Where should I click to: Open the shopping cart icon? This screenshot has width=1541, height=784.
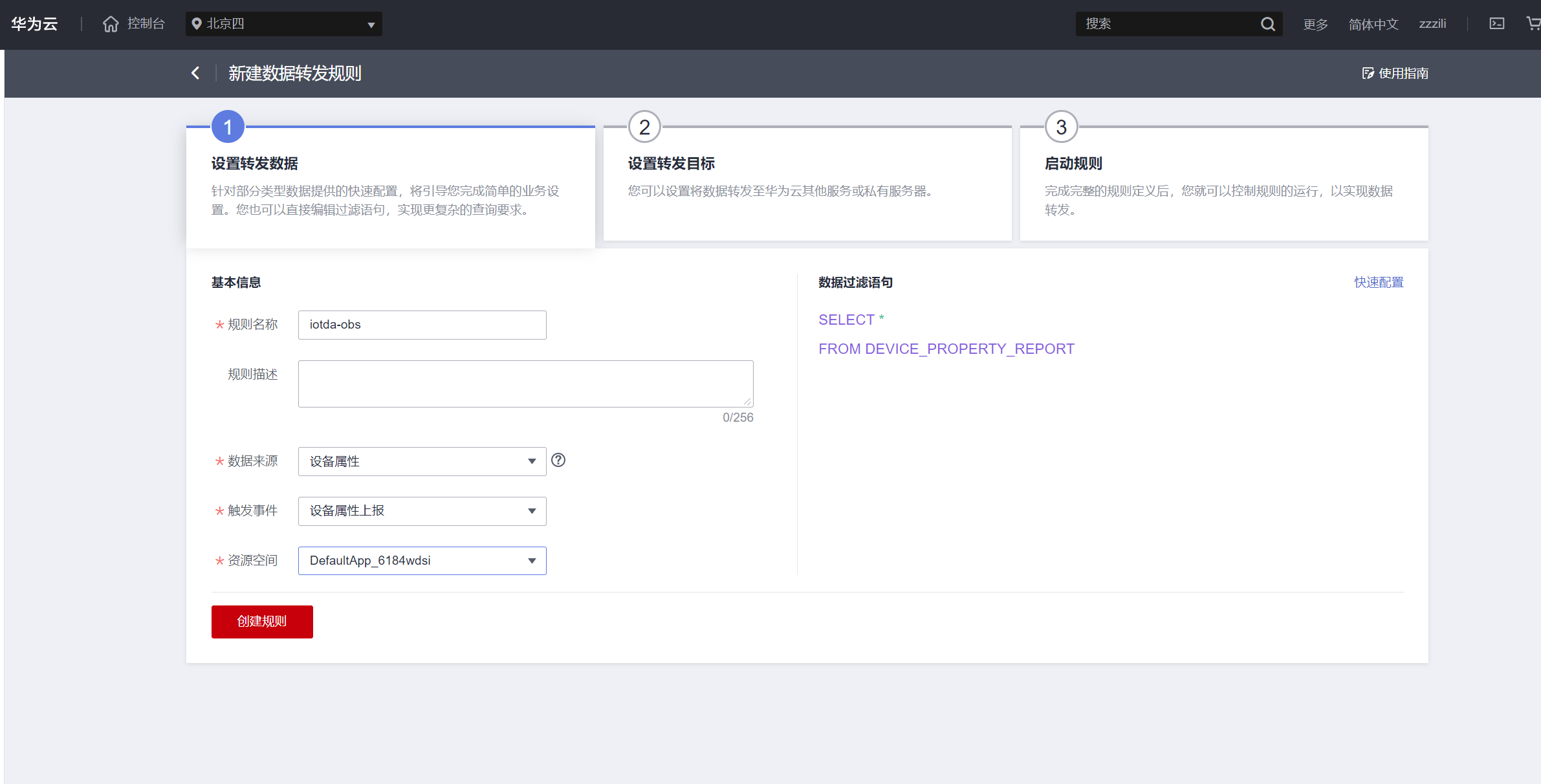(x=1533, y=24)
